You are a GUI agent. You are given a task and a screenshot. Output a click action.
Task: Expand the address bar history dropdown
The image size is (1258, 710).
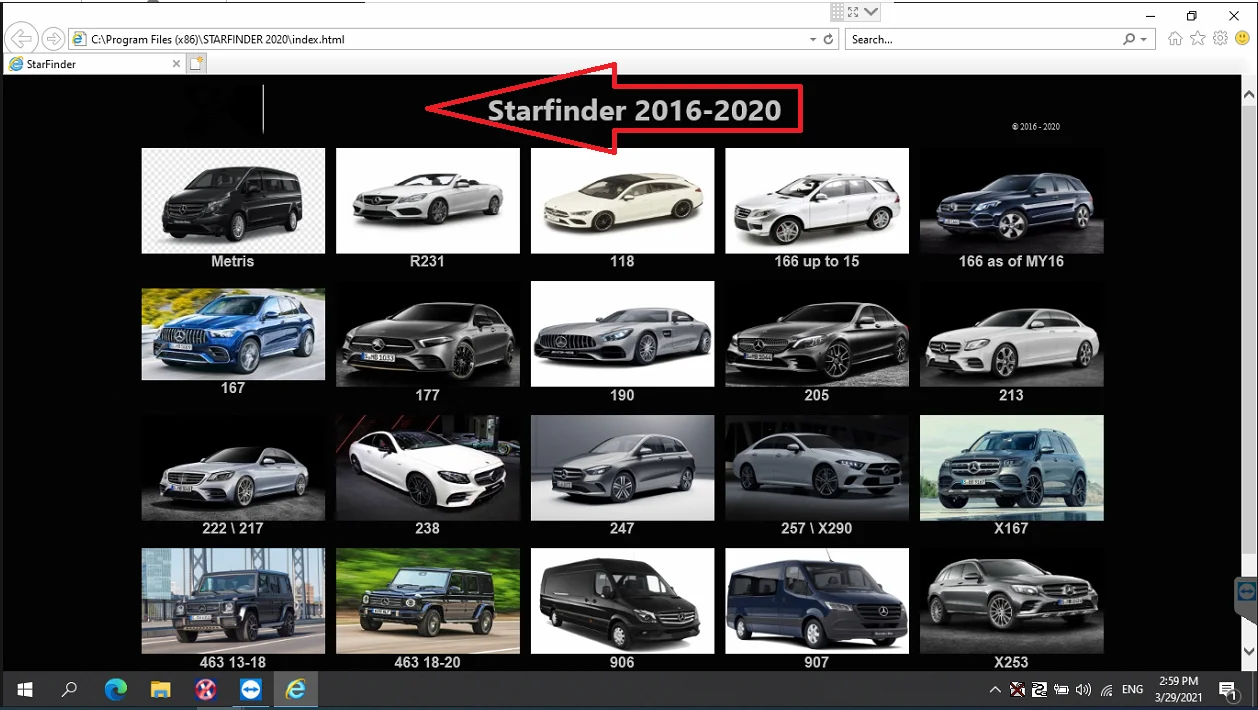[x=813, y=40]
